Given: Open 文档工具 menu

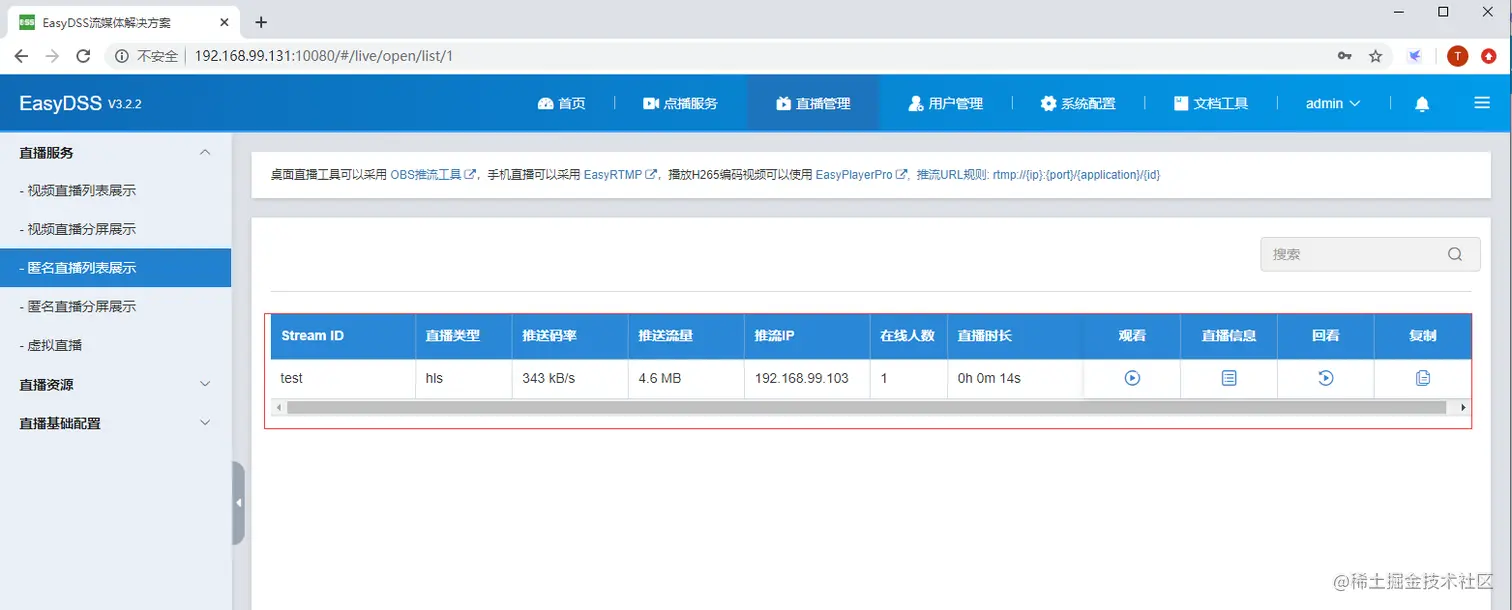Looking at the screenshot, I should point(1210,103).
